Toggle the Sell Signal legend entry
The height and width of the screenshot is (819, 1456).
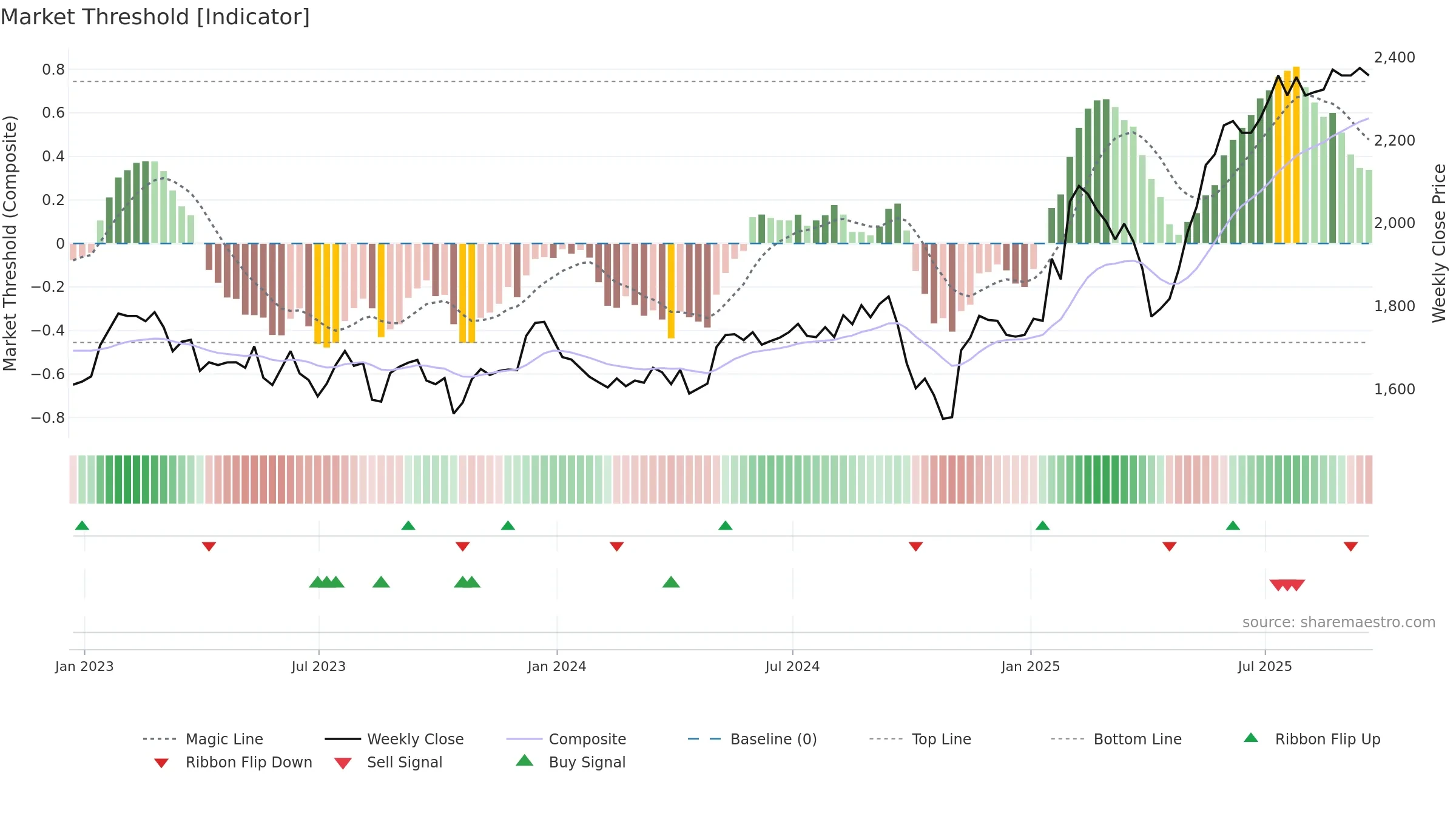388,762
